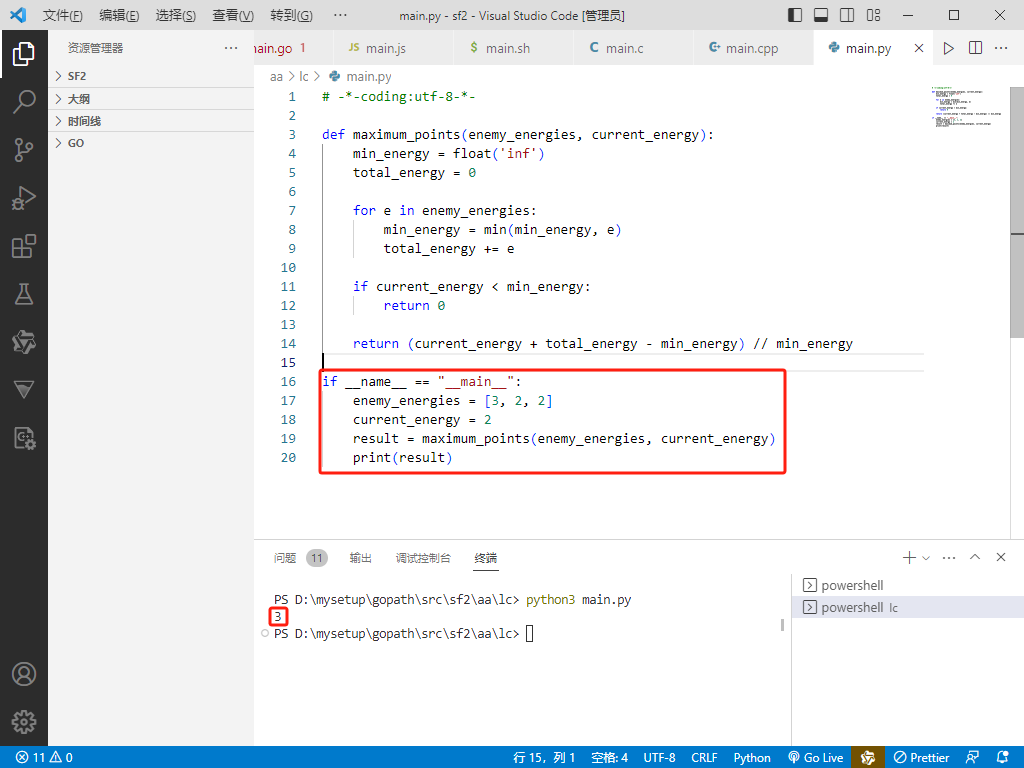
Task: Click the aa breadcrumb segment
Action: (276, 76)
